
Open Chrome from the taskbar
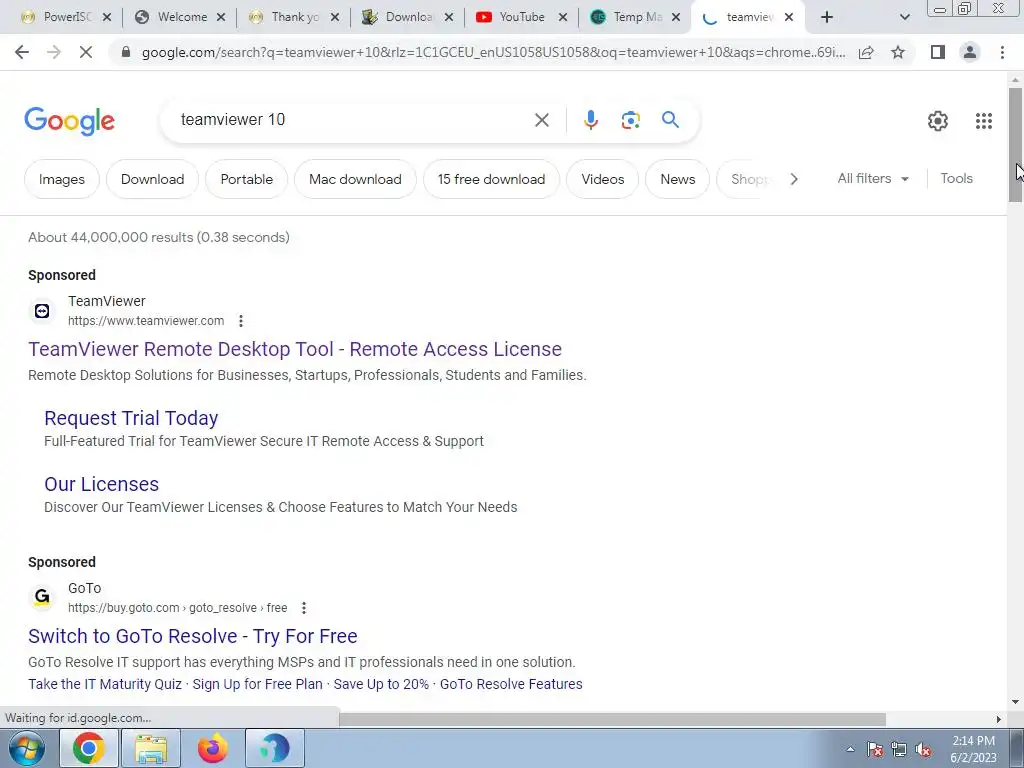pos(89,748)
